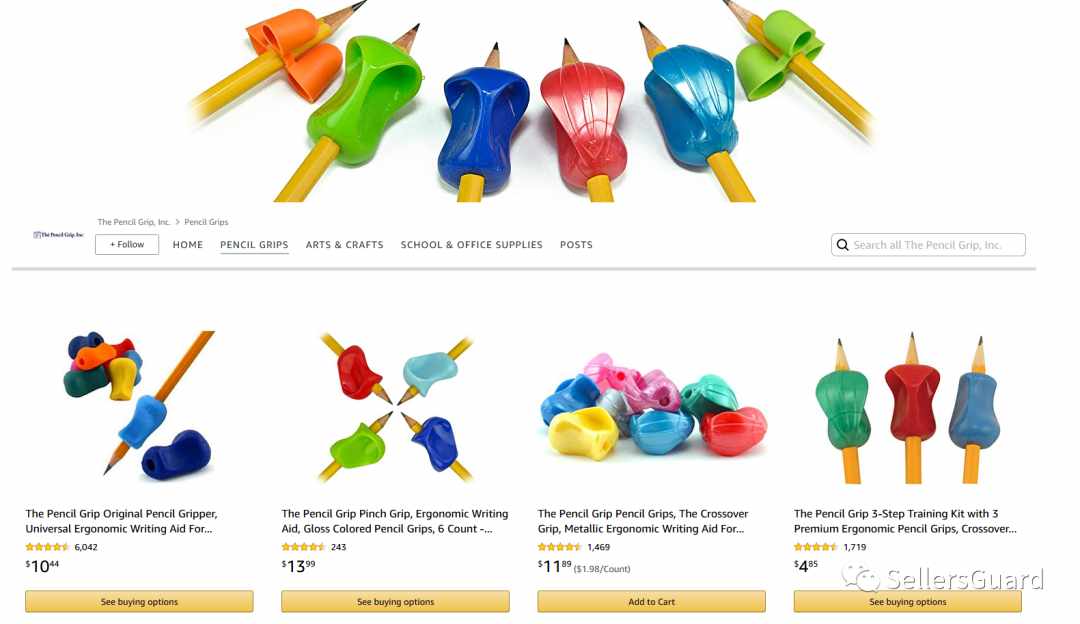Focus the store search field
Screen dimensions: 1080x624
coord(928,245)
